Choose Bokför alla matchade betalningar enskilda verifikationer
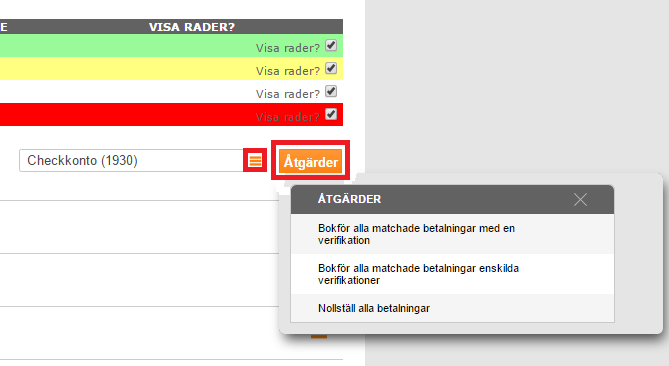 click(x=452, y=274)
